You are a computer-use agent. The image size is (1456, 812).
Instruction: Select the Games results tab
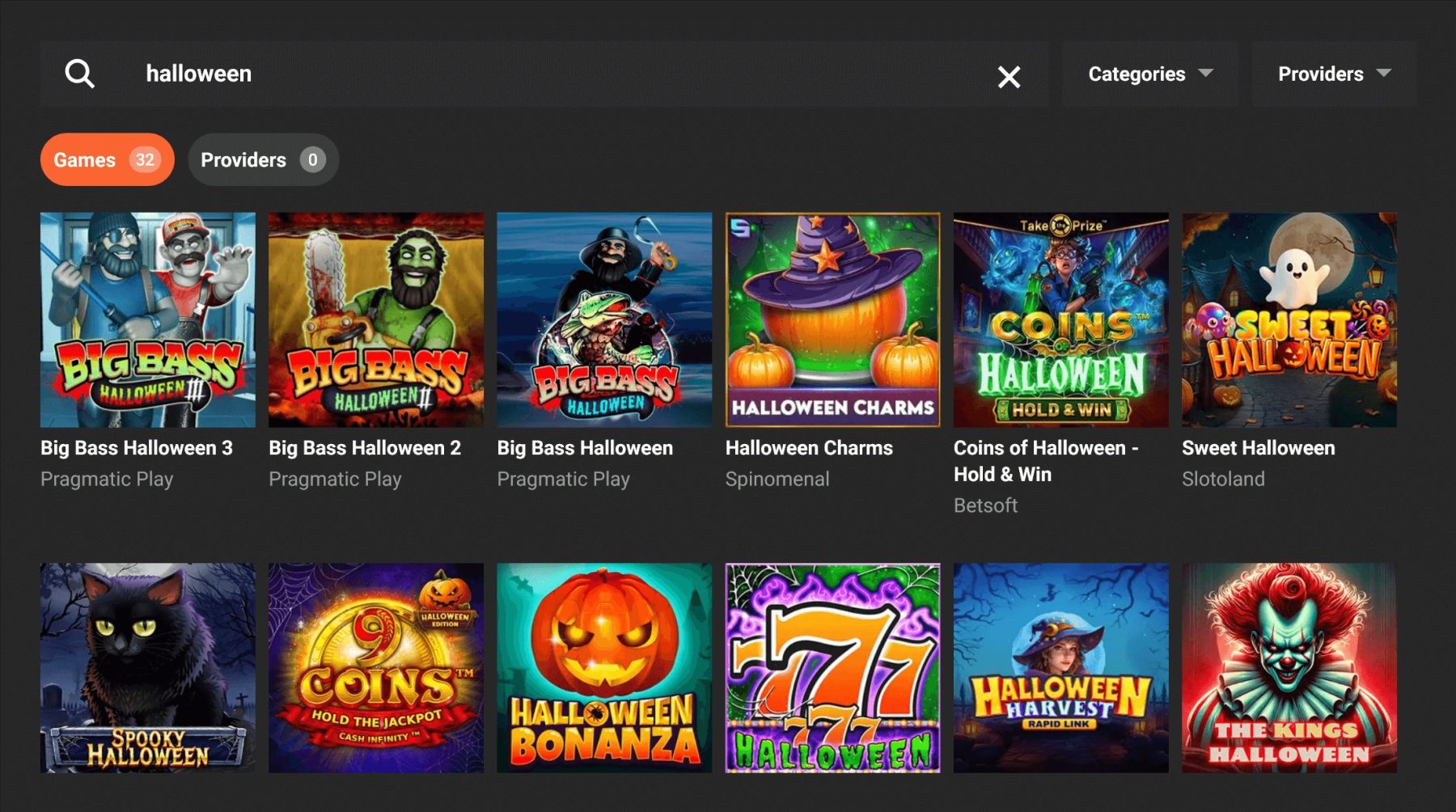pos(107,160)
